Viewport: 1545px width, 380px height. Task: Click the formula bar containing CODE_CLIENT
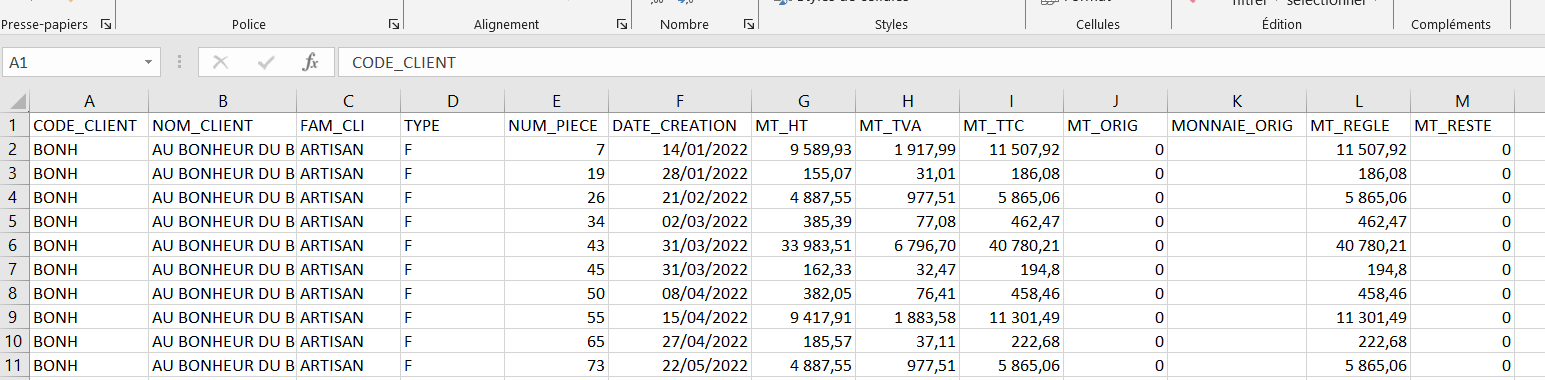tap(940, 62)
